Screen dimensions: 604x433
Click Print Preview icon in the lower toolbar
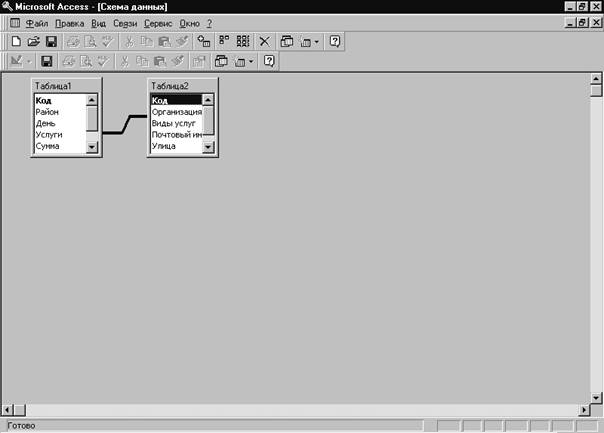pyautogui.click(x=86, y=61)
